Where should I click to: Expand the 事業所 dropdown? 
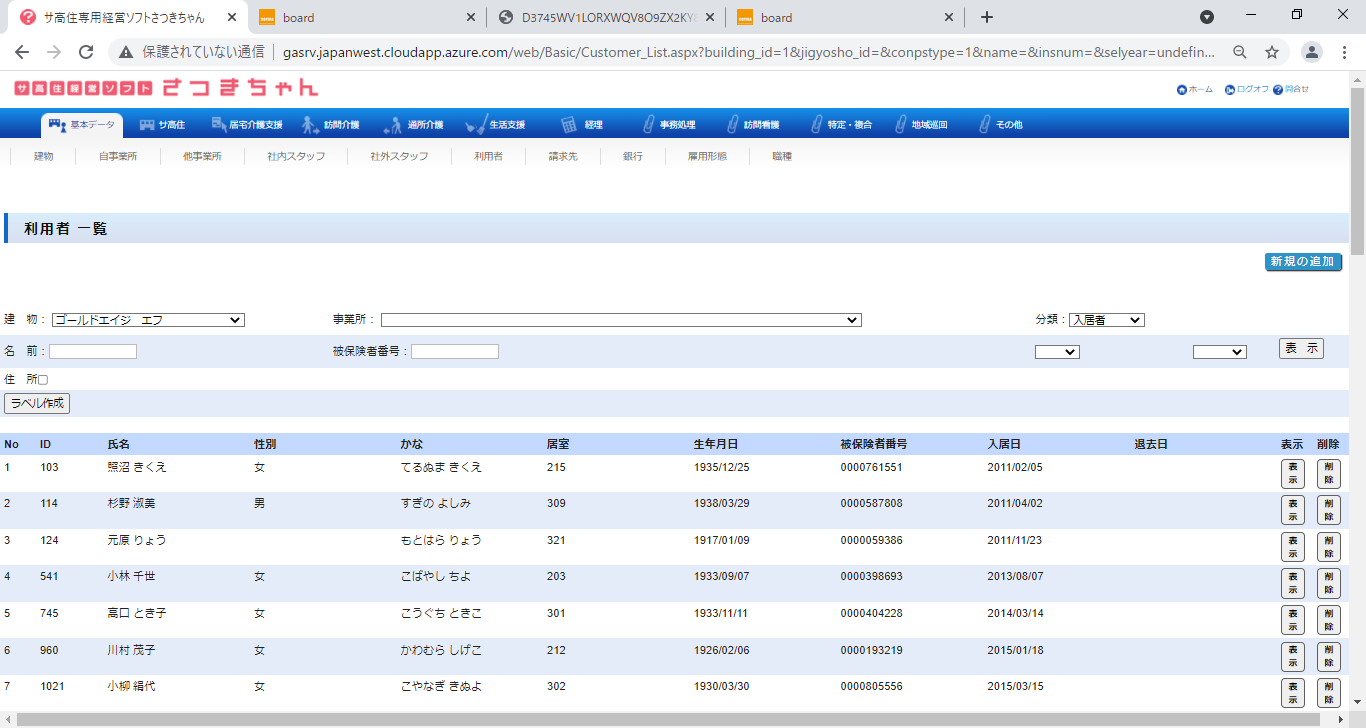[x=620, y=320]
